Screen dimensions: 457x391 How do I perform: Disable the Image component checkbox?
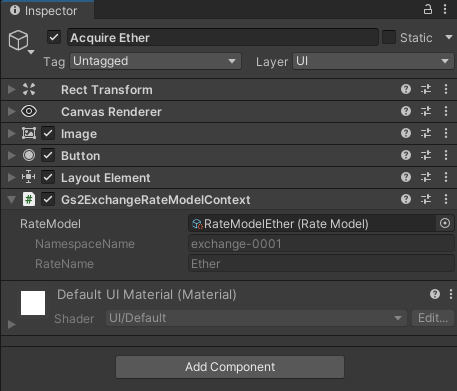pos(48,133)
